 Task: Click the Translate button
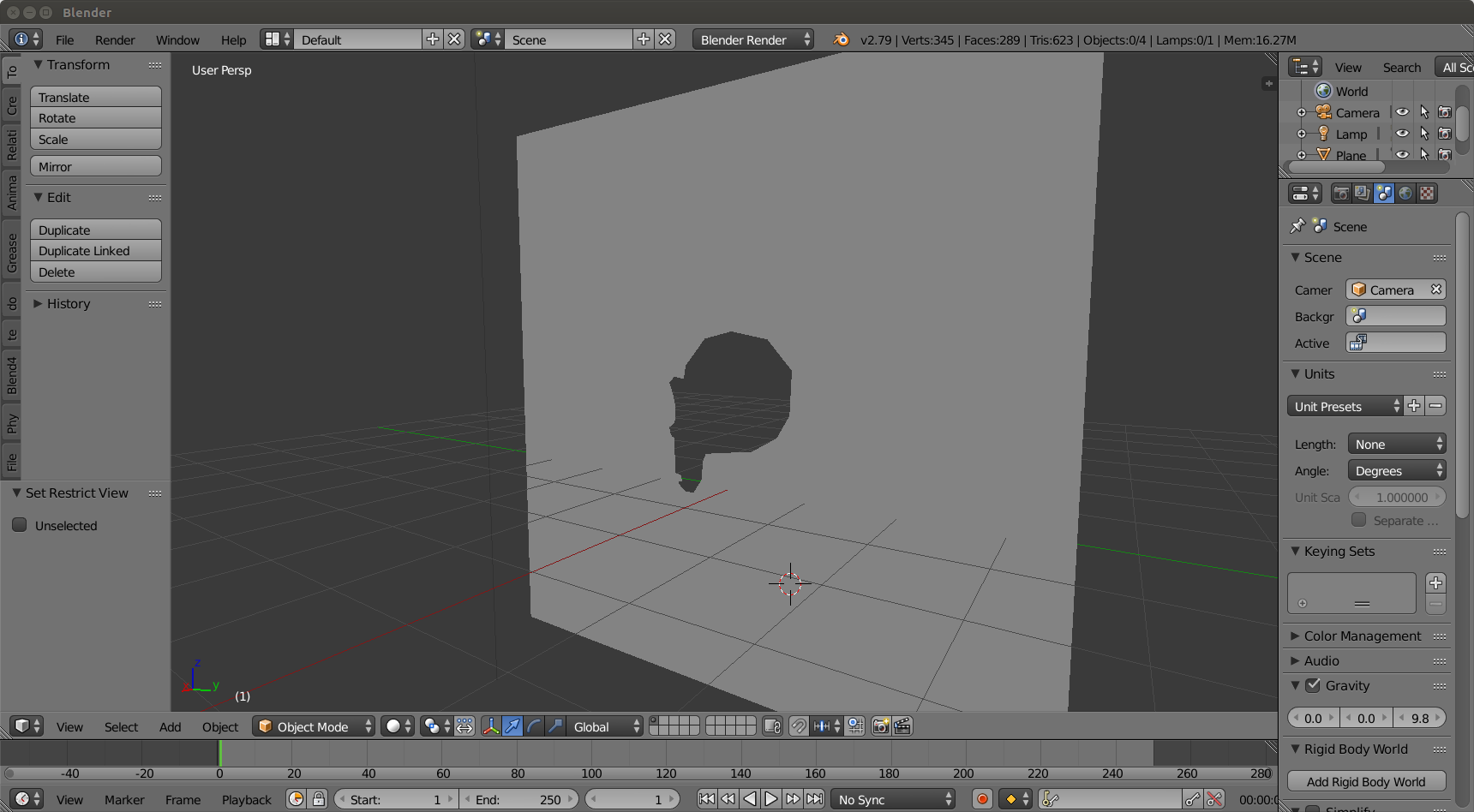[96, 97]
